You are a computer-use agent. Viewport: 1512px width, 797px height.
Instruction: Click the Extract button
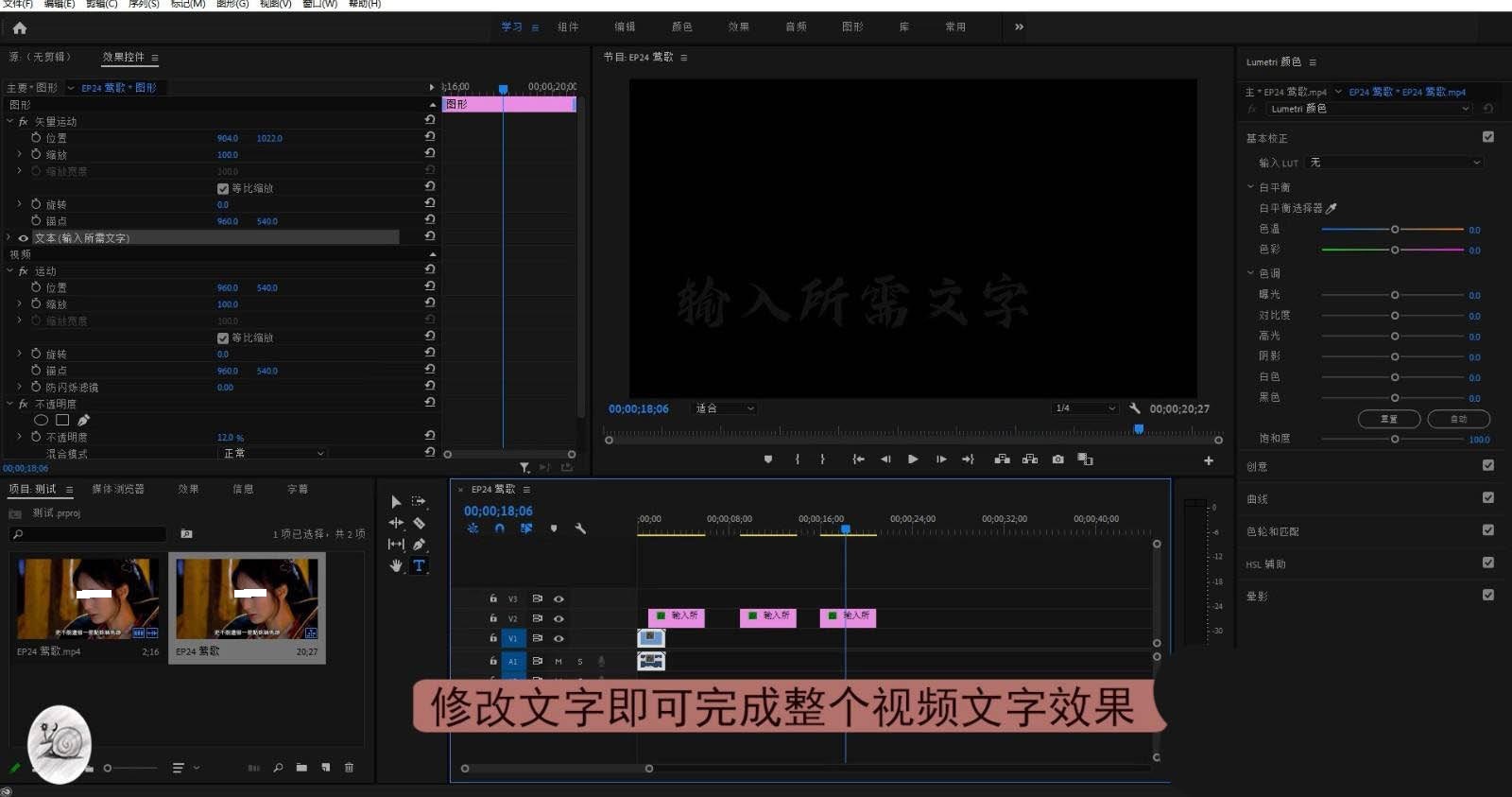[x=1030, y=459]
